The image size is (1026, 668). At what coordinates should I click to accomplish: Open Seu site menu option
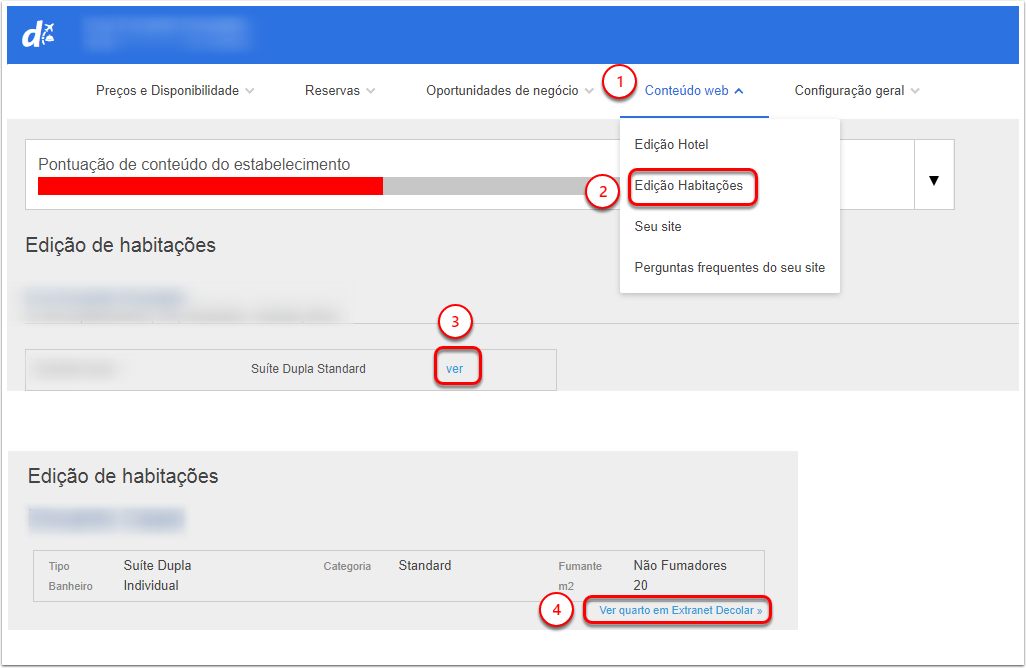pos(658,227)
